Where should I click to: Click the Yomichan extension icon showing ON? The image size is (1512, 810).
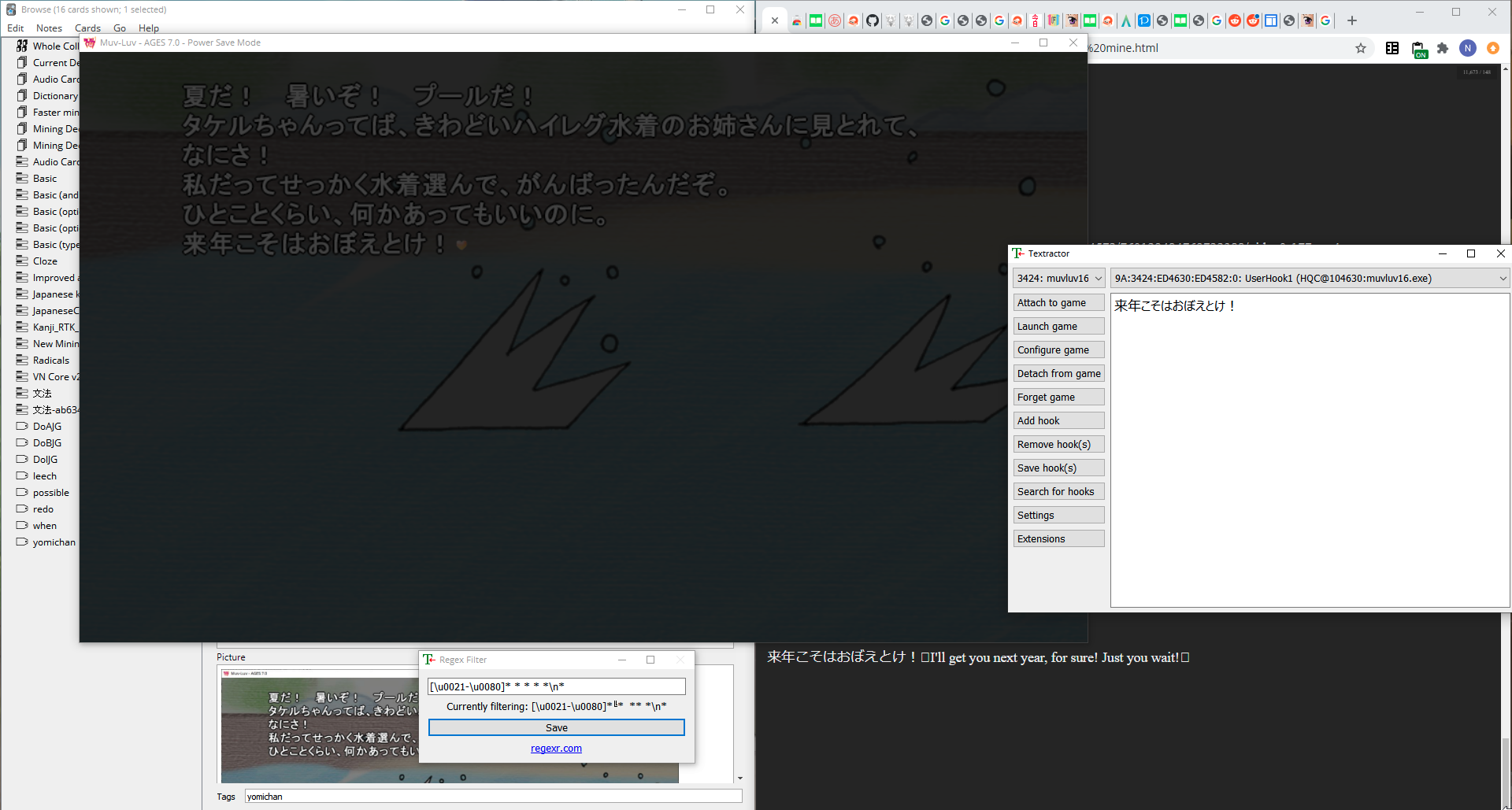tap(1420, 48)
